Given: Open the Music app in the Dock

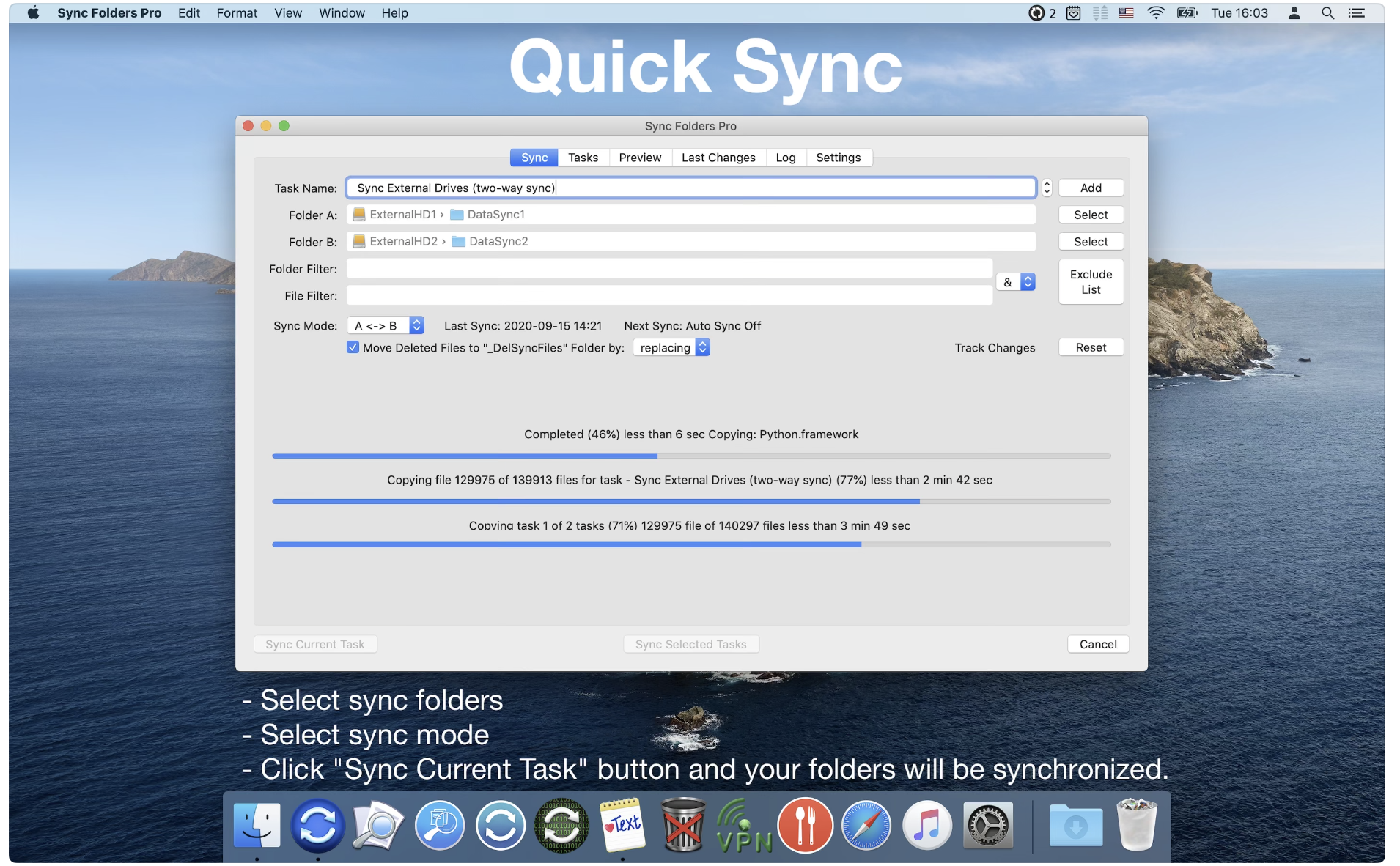Looking at the screenshot, I should 926,826.
